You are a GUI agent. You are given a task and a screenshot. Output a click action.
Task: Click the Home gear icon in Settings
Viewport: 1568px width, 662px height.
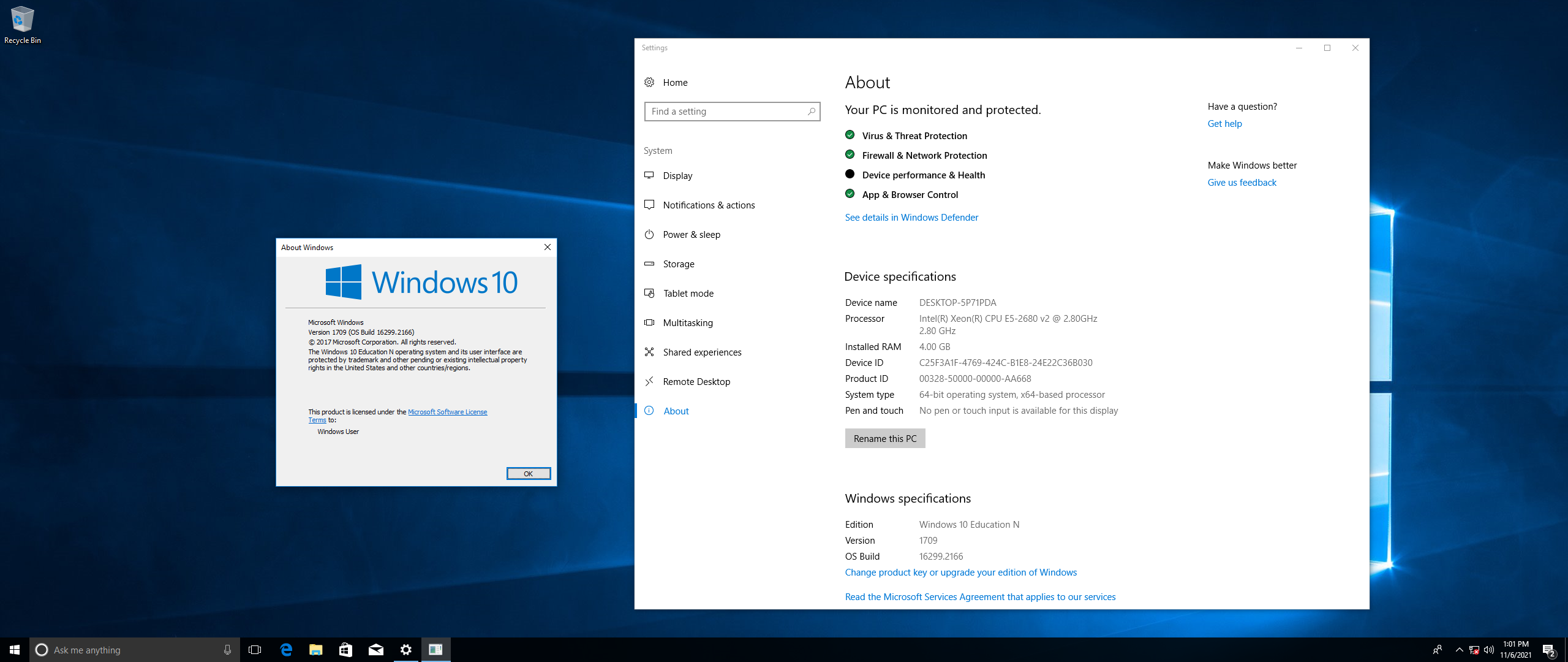pyautogui.click(x=649, y=82)
